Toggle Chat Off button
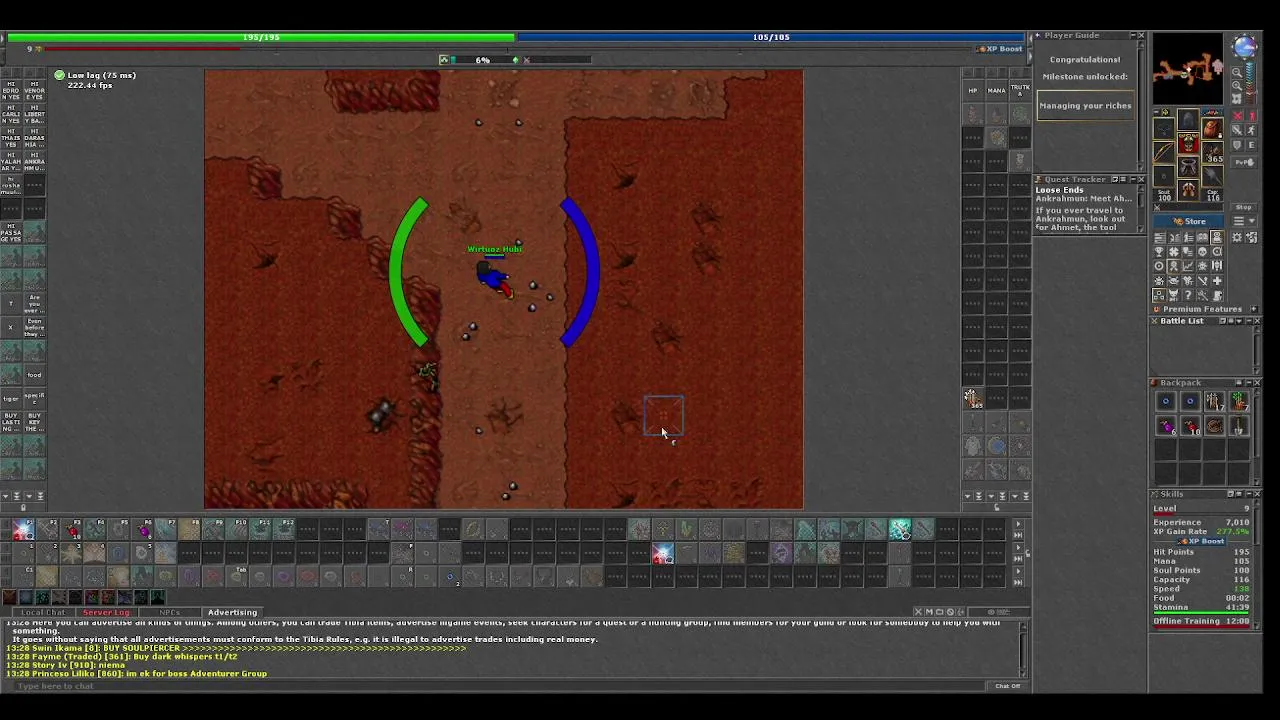Image resolution: width=1280 pixels, height=720 pixels. (x=1007, y=686)
